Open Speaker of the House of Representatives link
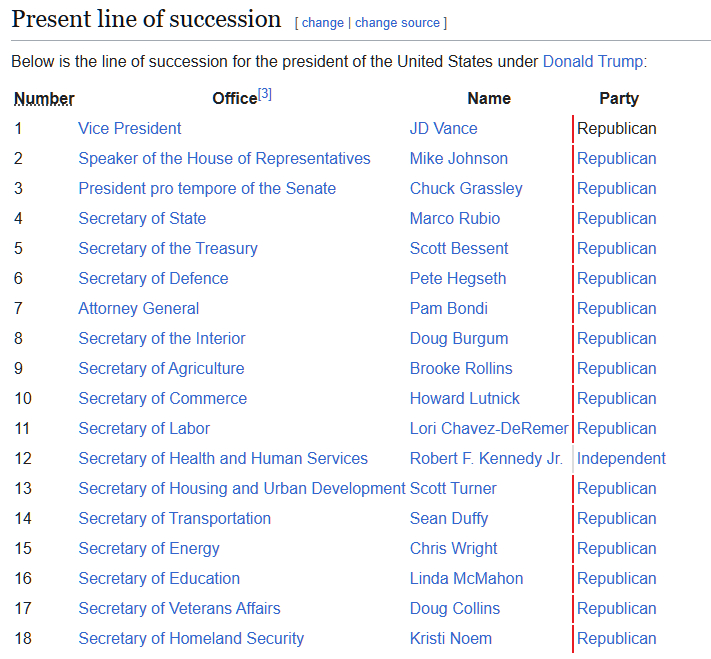The image size is (711, 659). click(x=224, y=158)
